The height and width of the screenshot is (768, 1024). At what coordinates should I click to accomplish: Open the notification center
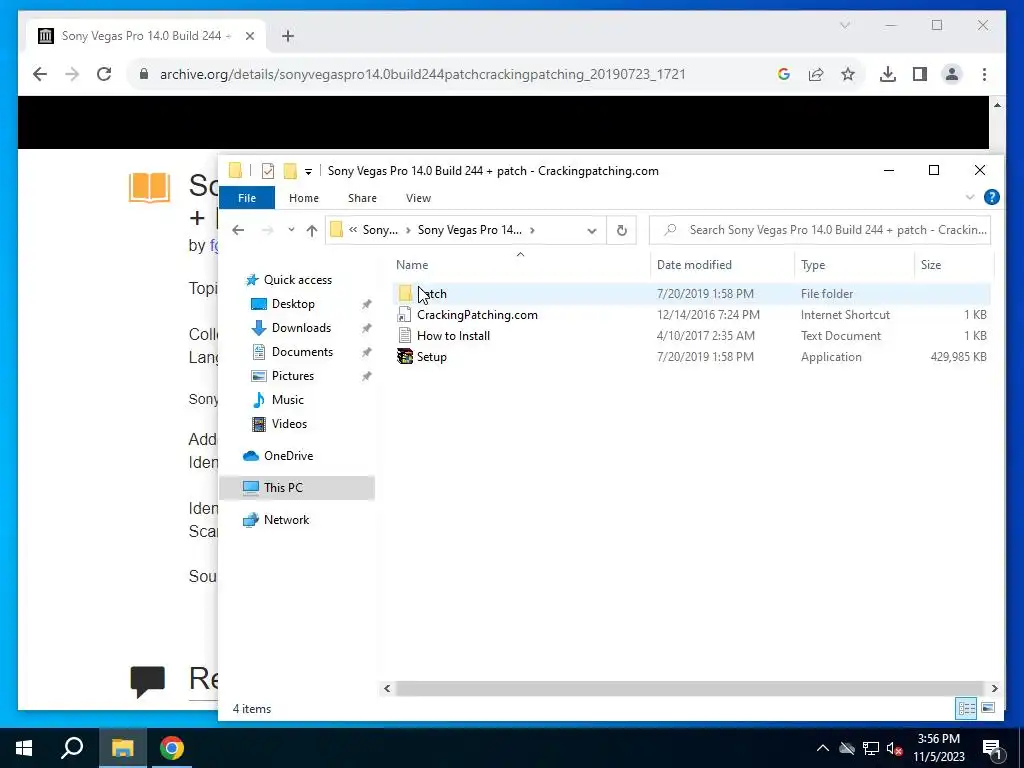coord(991,748)
